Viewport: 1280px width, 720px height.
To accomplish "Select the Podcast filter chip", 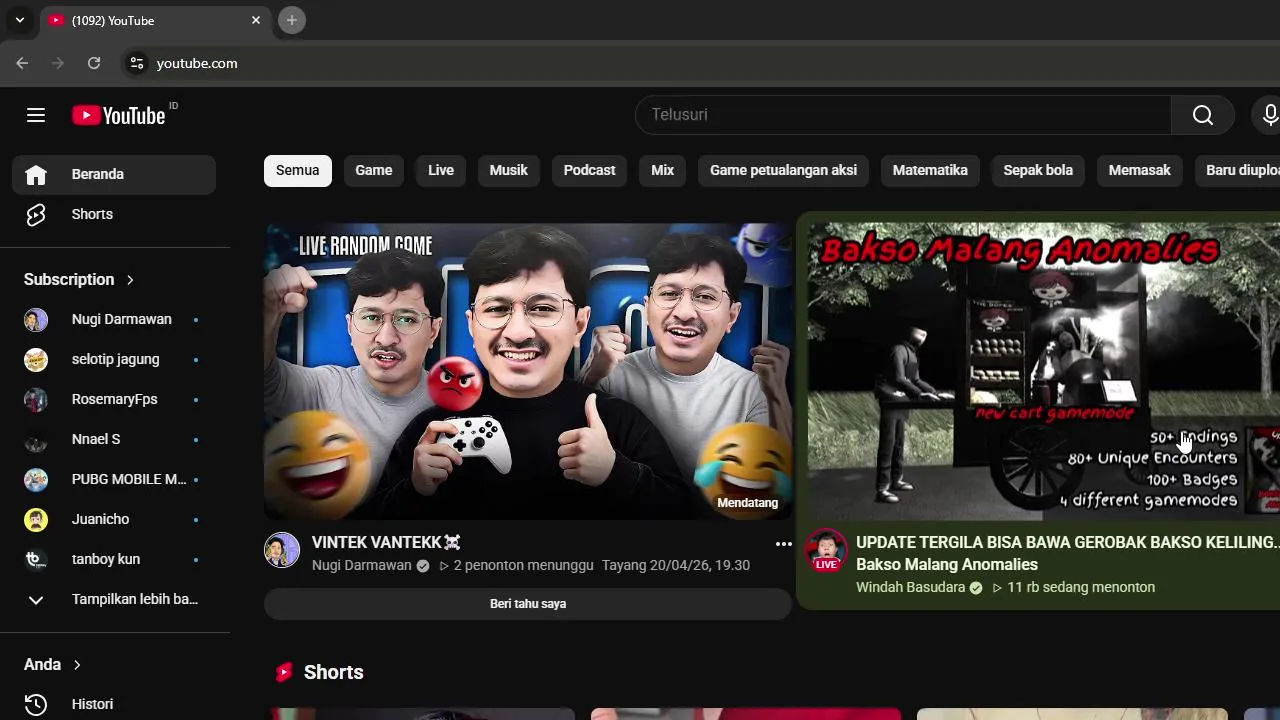I will point(589,171).
